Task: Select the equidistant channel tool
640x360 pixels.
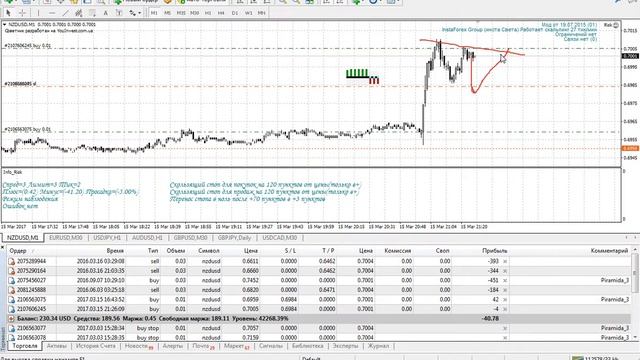Action: tap(79, 13)
